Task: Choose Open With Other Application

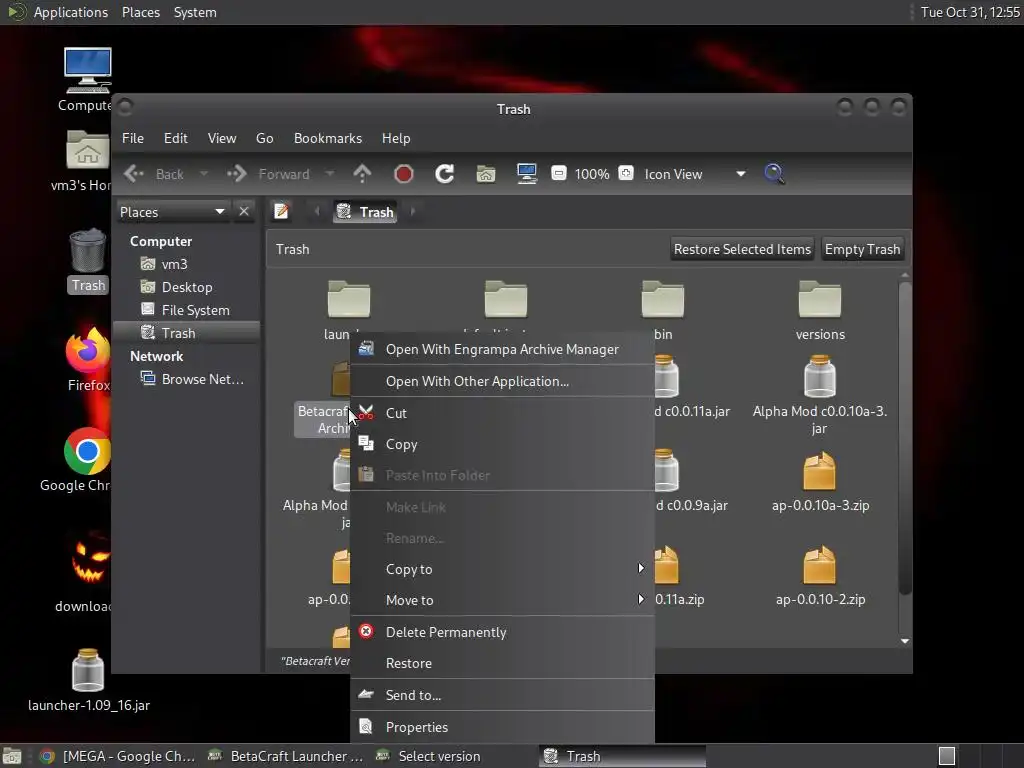Action: point(503,381)
